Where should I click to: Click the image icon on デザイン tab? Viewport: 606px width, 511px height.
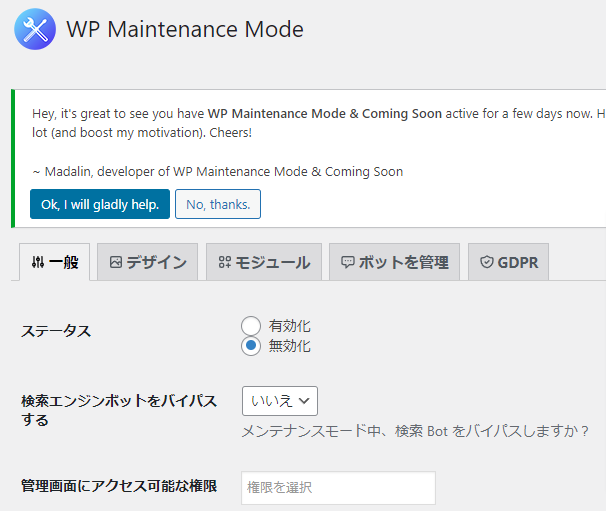[116, 263]
